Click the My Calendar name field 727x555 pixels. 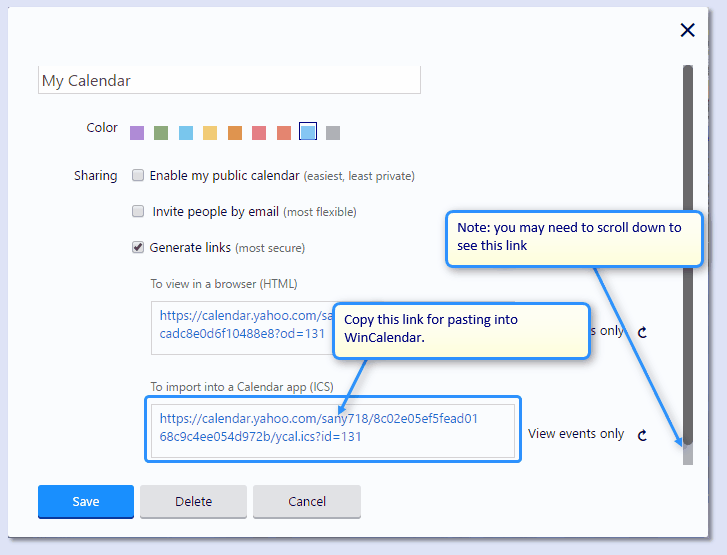229,81
